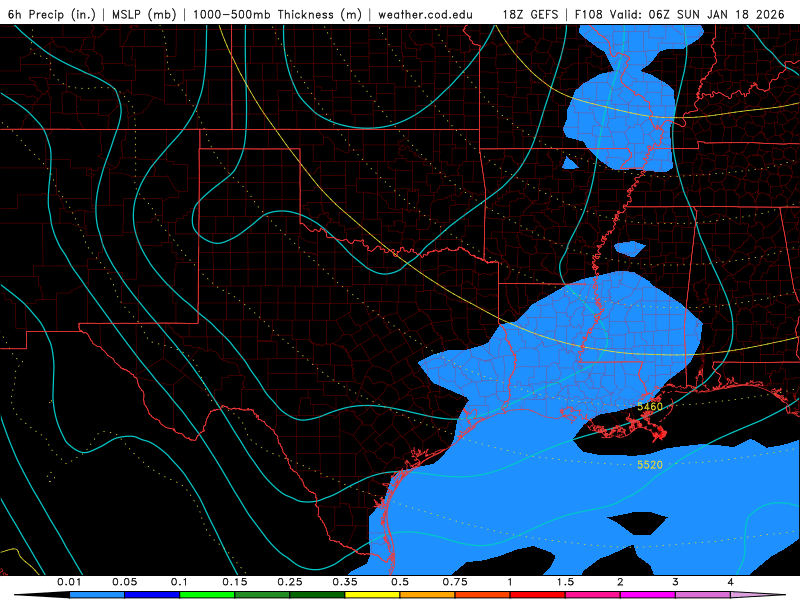Click the 'MSLP (mb)' header label
Screen dimensions: 800x600
pyautogui.click(x=144, y=14)
